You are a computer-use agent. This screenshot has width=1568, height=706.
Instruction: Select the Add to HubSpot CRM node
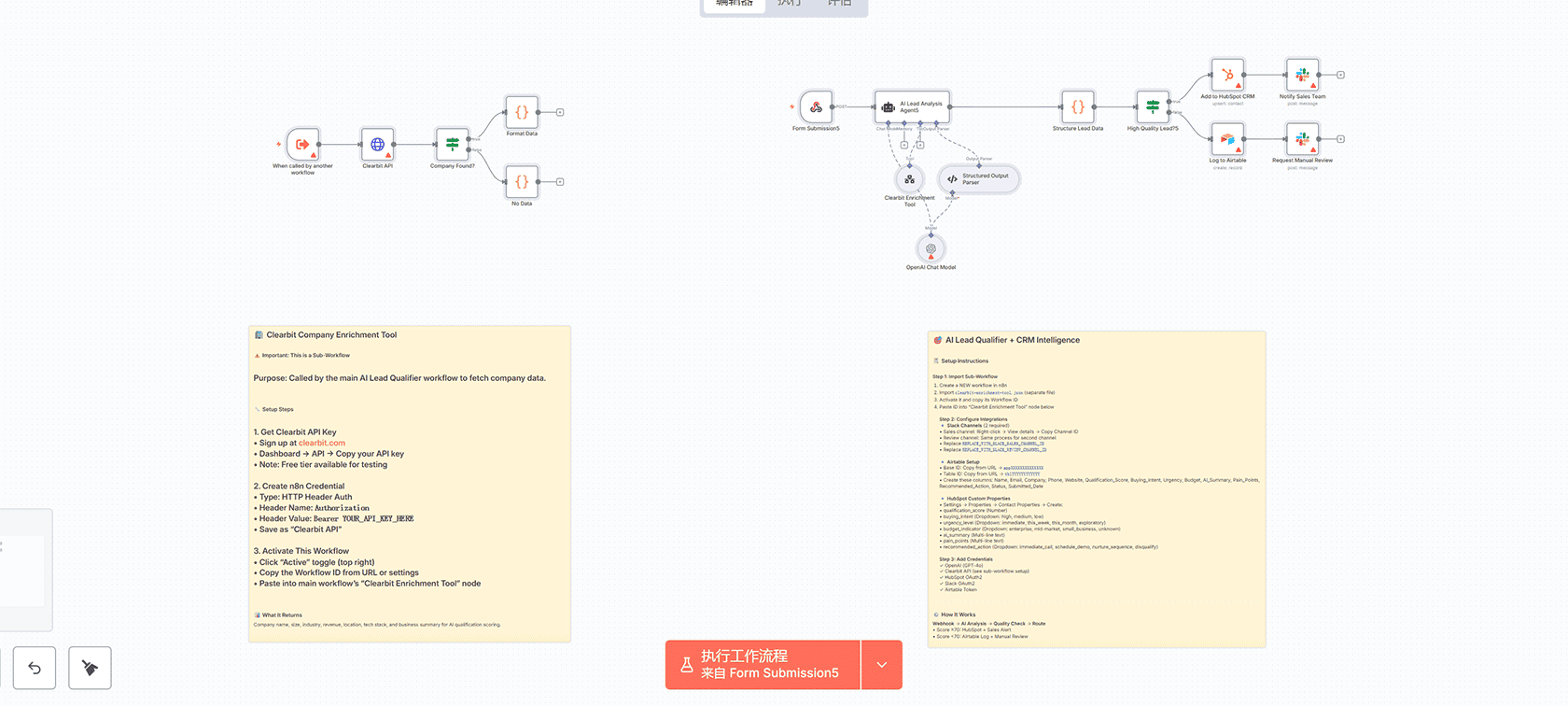point(1227,76)
